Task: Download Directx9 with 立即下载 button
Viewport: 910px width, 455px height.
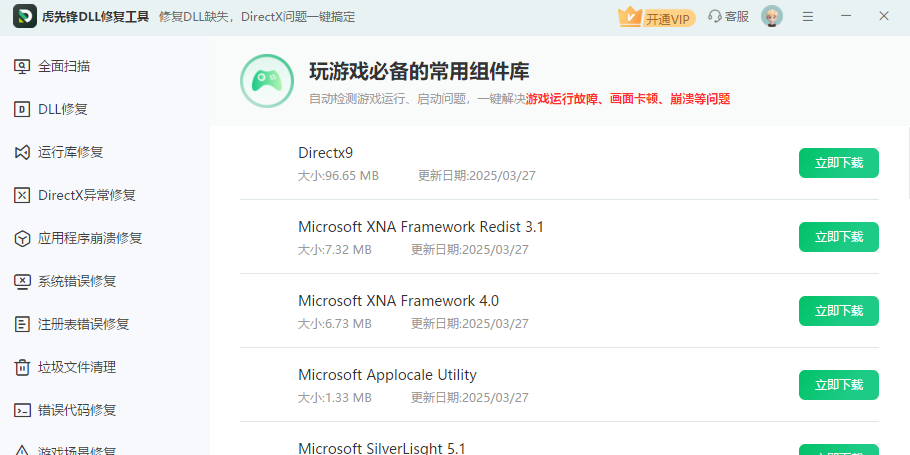Action: (x=838, y=163)
